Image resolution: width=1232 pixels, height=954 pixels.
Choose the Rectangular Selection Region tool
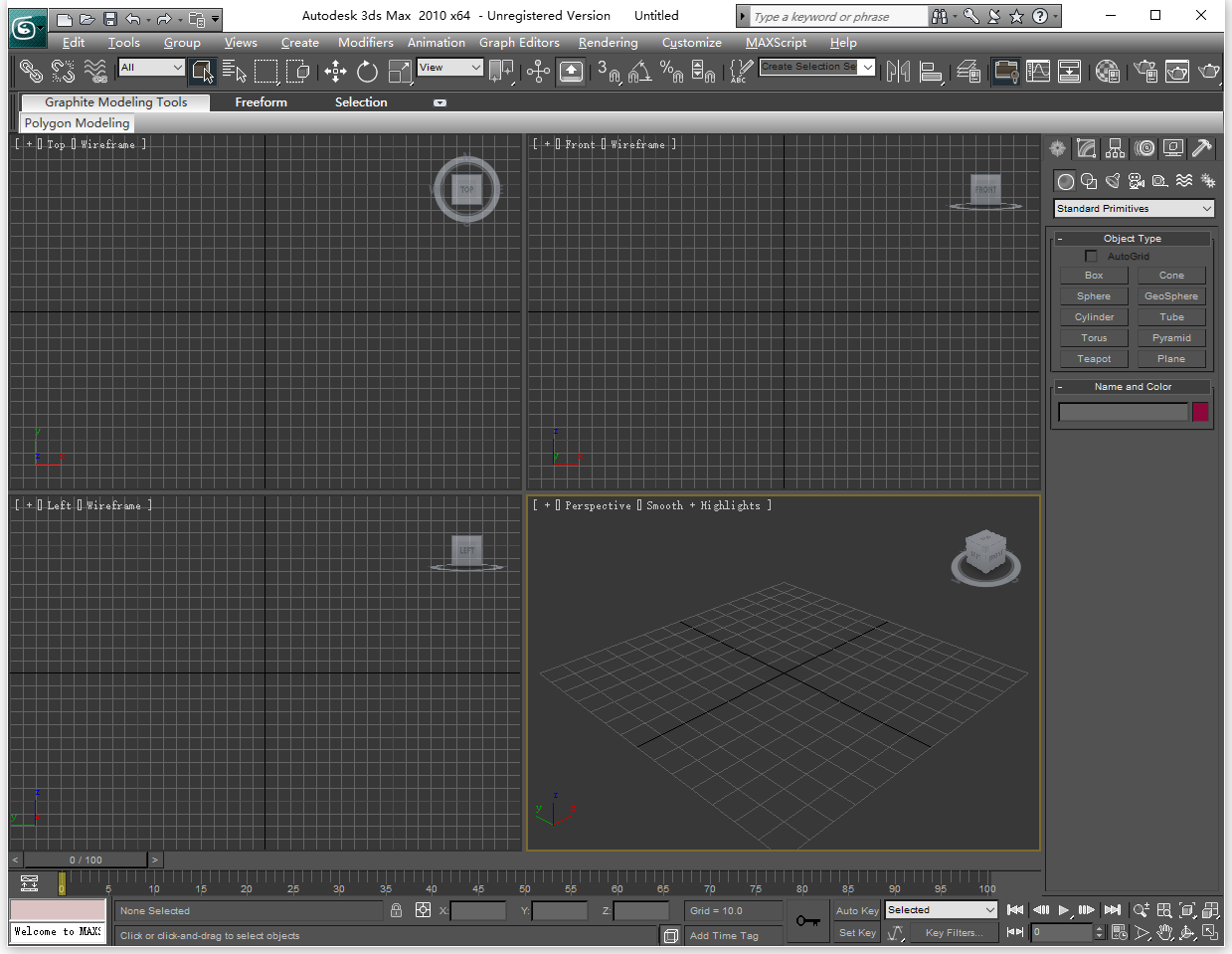tap(265, 71)
